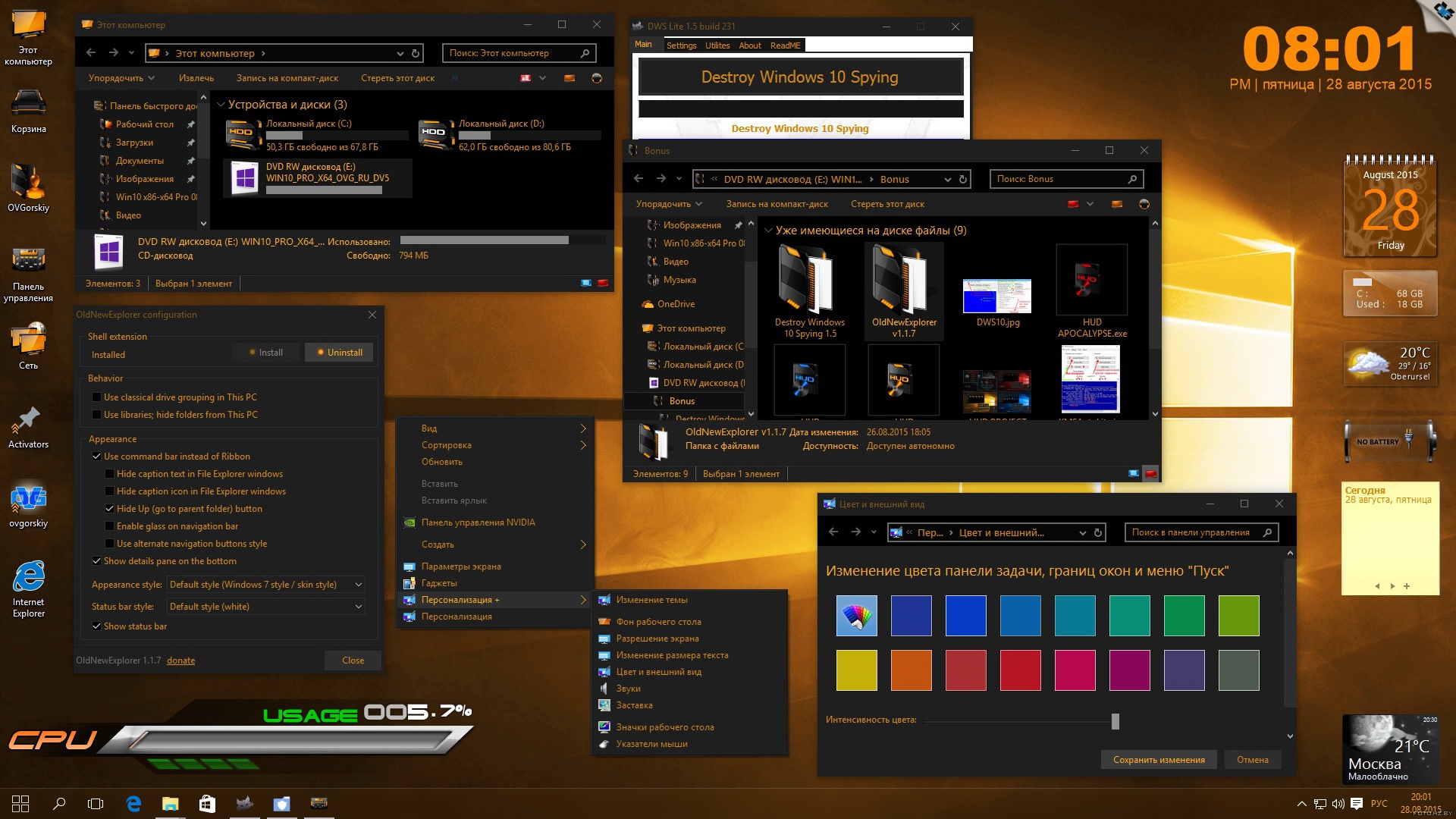Click Сохранить изменения button
Screen dimensions: 1456x819
(1159, 760)
